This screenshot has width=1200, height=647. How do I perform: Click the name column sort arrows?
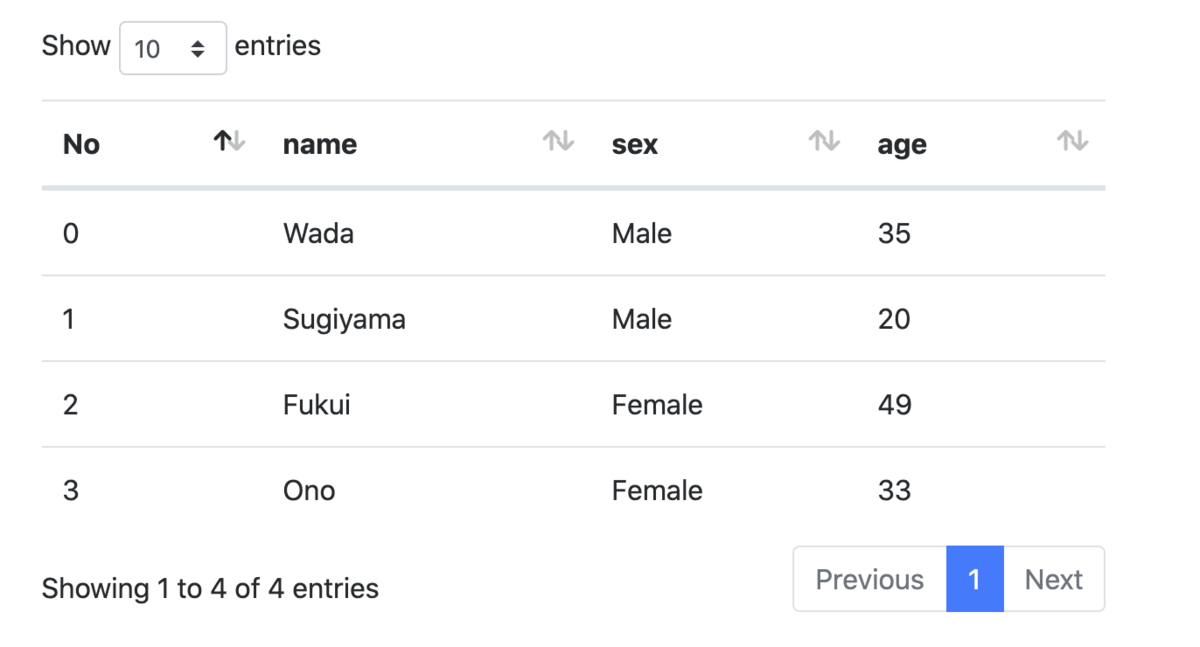click(558, 142)
